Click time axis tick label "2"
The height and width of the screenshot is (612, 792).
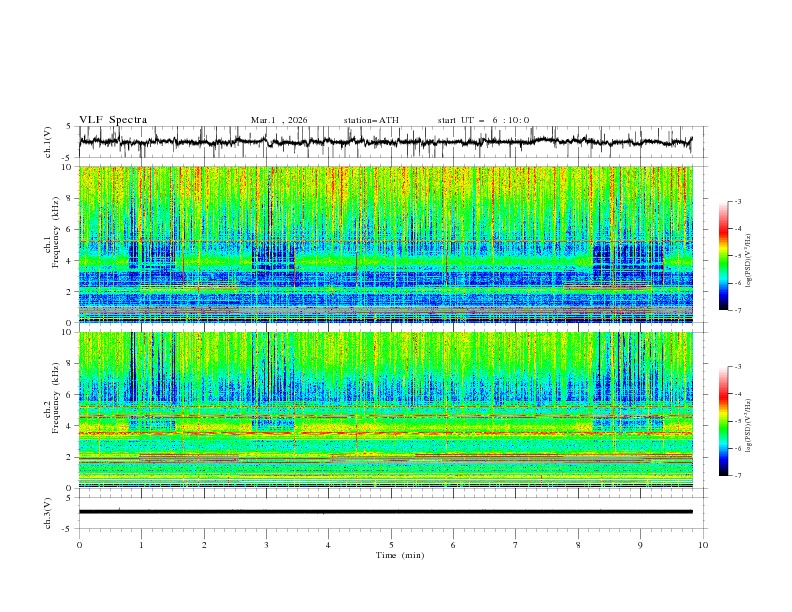[x=204, y=545]
